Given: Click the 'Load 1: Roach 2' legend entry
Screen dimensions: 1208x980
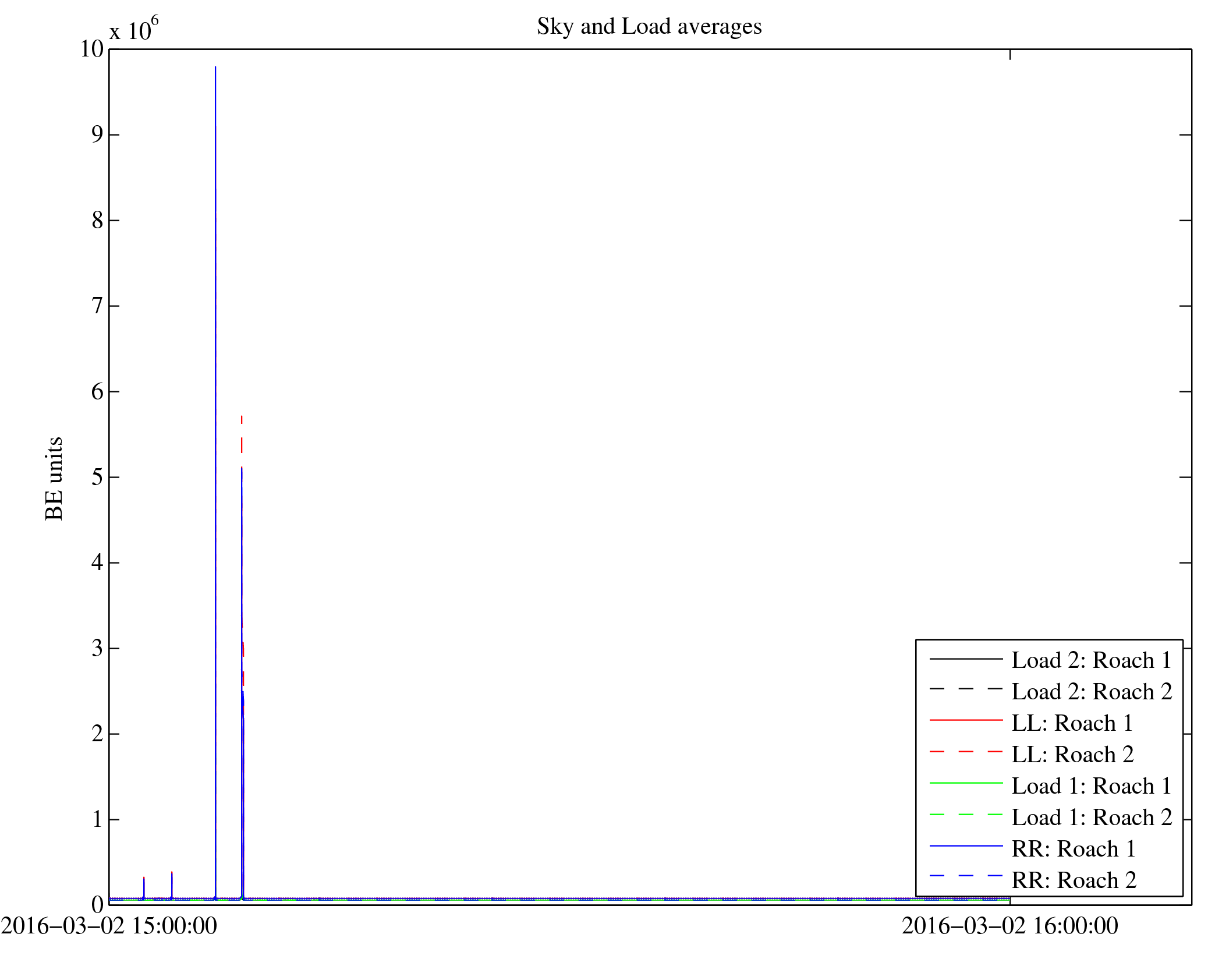Looking at the screenshot, I should 1091,817.
